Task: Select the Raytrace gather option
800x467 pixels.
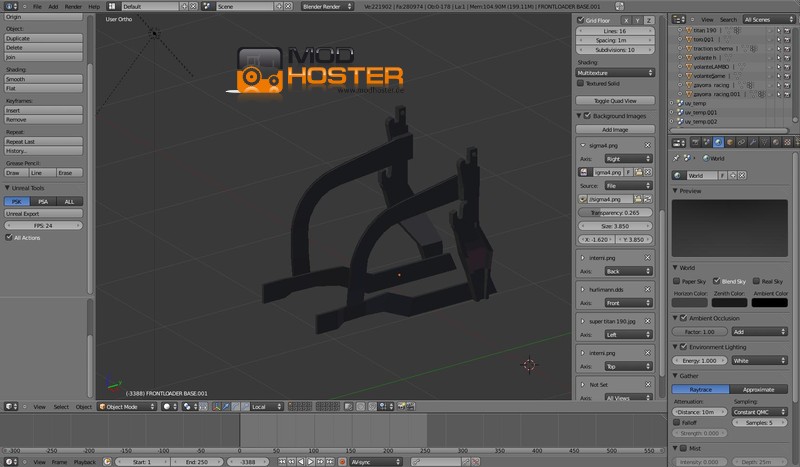Action: coord(701,389)
